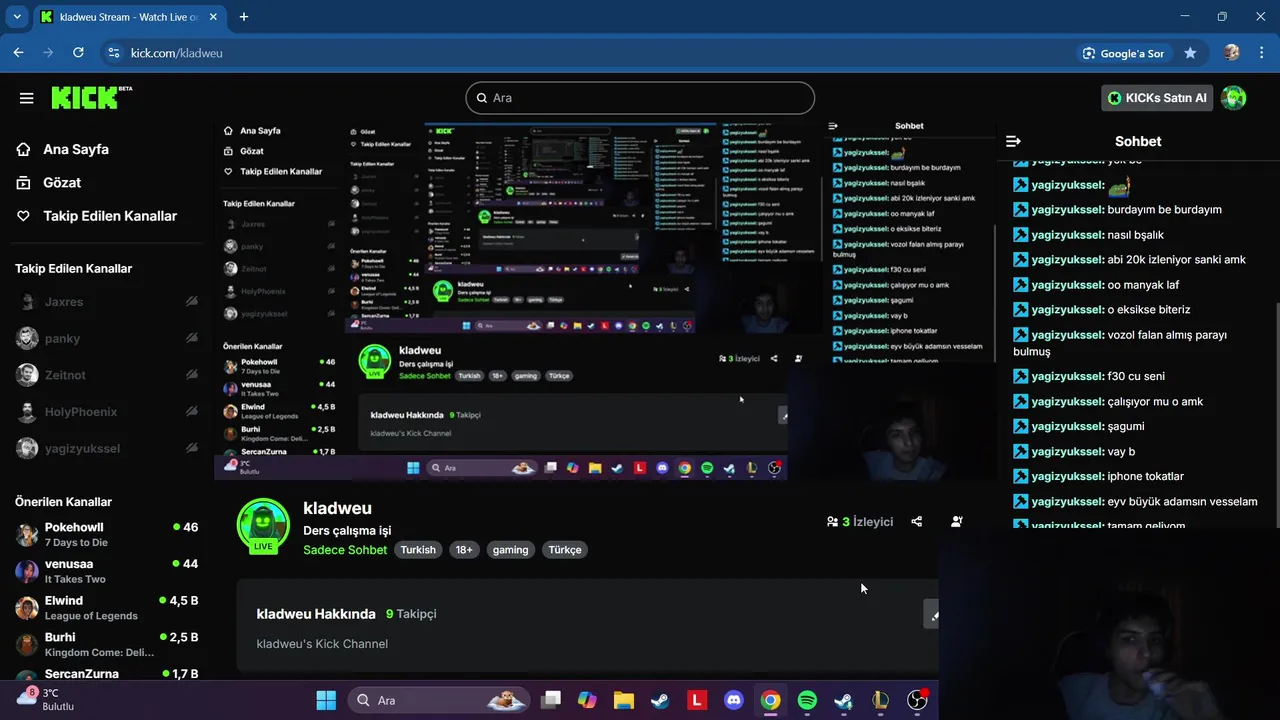Viewport: 1280px width, 720px height.
Task: Select the Türkçe tag
Action: pos(565,550)
